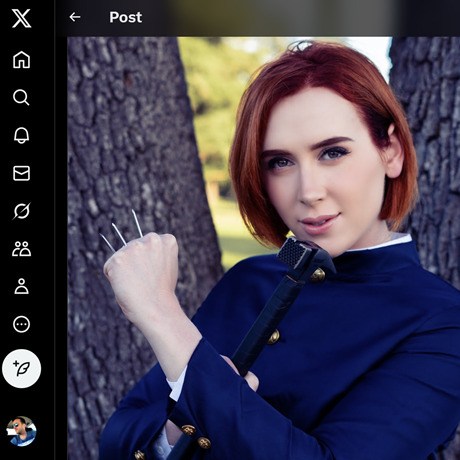Go to the Home timeline
Image resolution: width=460 pixels, height=460 pixels.
[22, 60]
